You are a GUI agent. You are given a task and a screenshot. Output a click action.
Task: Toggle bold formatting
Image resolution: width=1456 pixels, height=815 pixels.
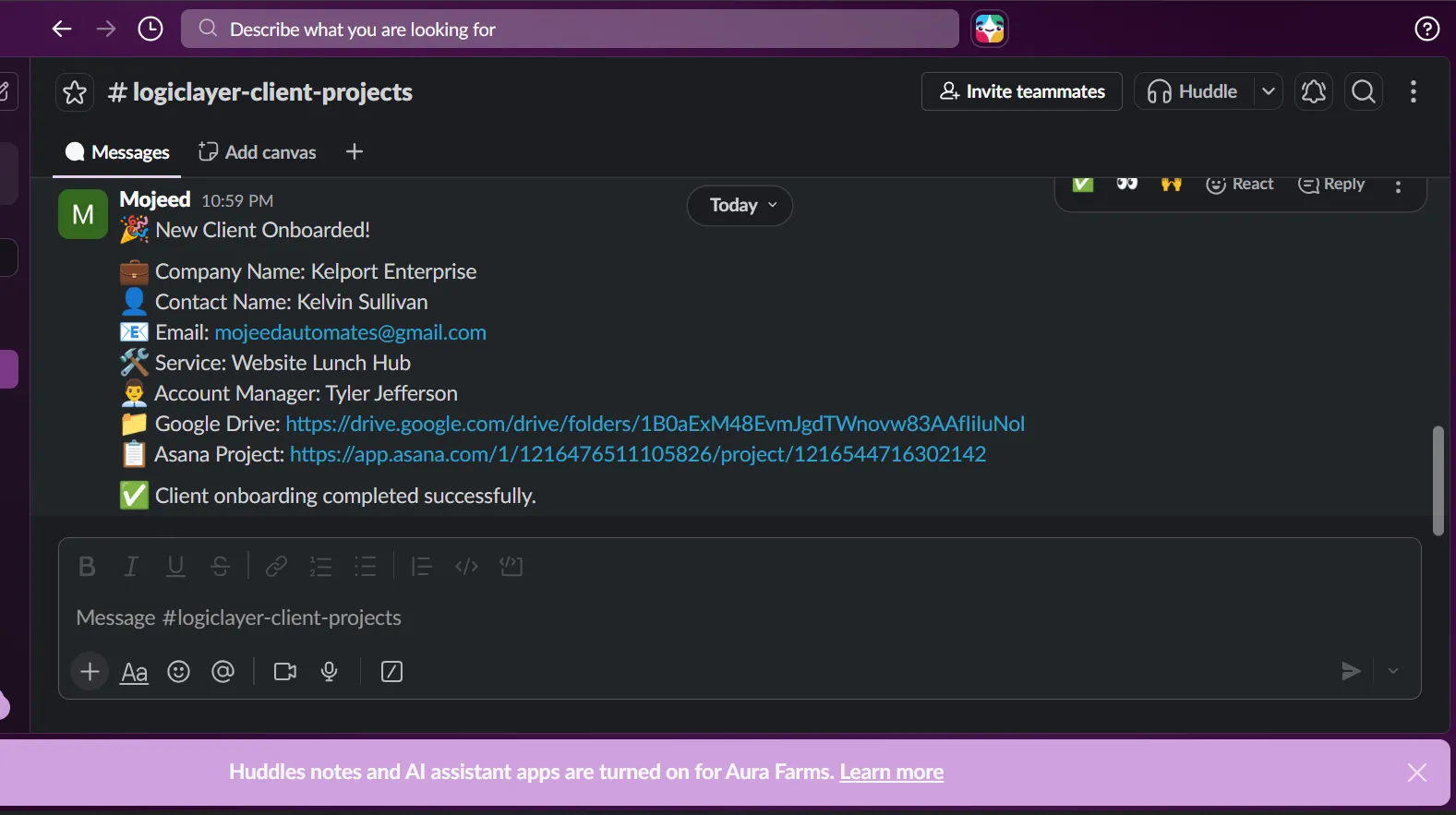[87, 567]
